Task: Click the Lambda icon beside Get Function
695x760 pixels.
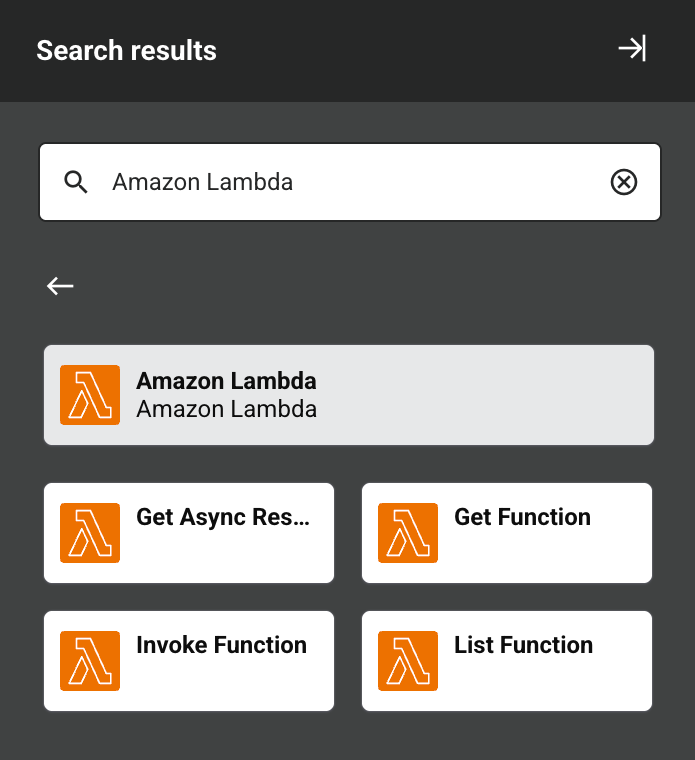Action: tap(408, 533)
